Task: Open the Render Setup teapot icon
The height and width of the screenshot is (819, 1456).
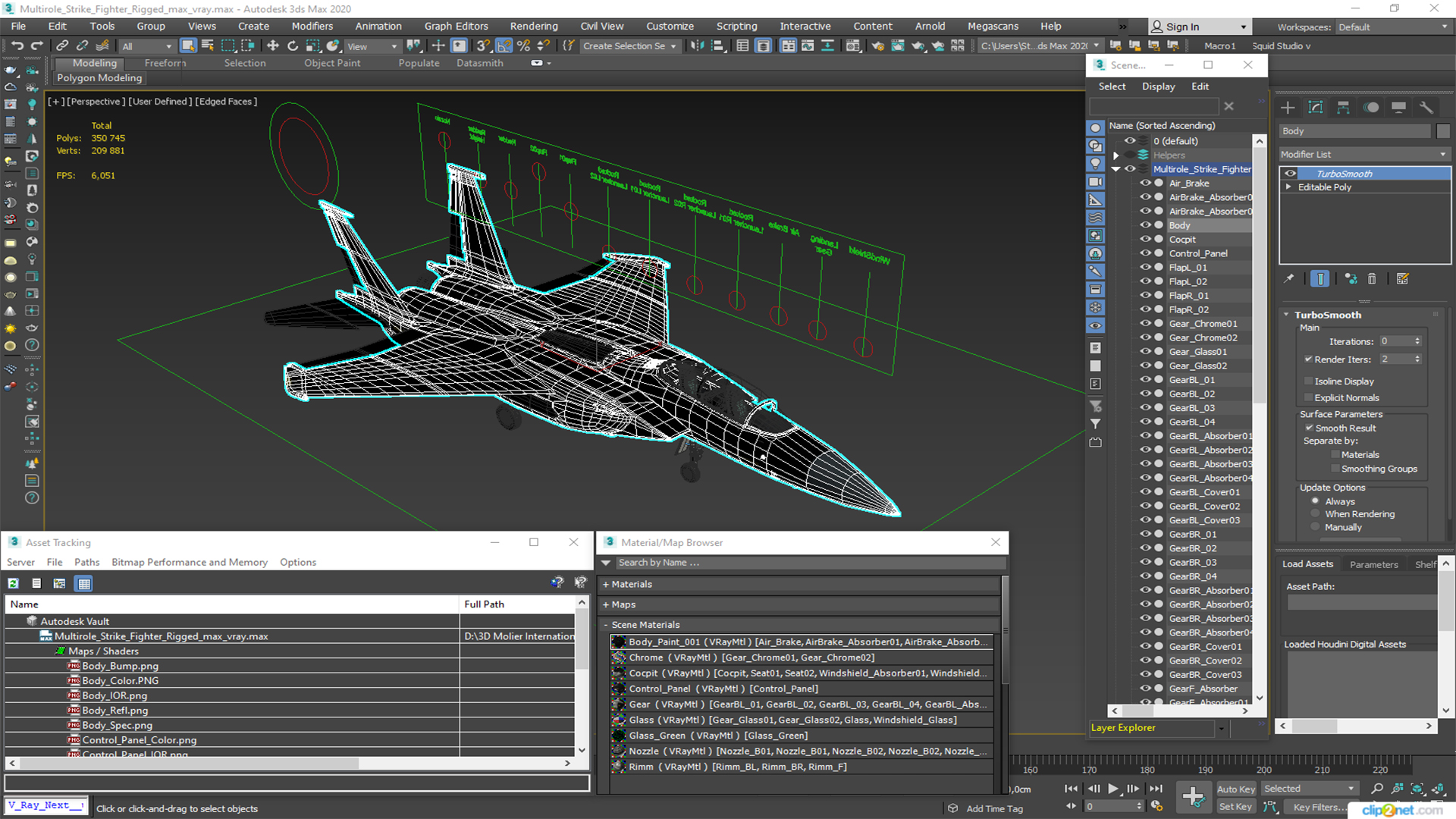Action: click(877, 46)
